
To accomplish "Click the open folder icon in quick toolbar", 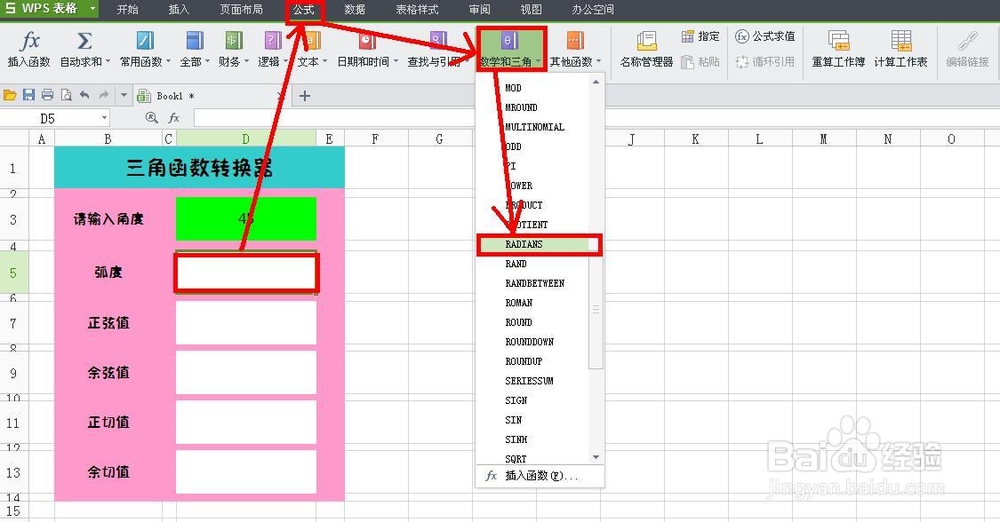I will 10,95.
